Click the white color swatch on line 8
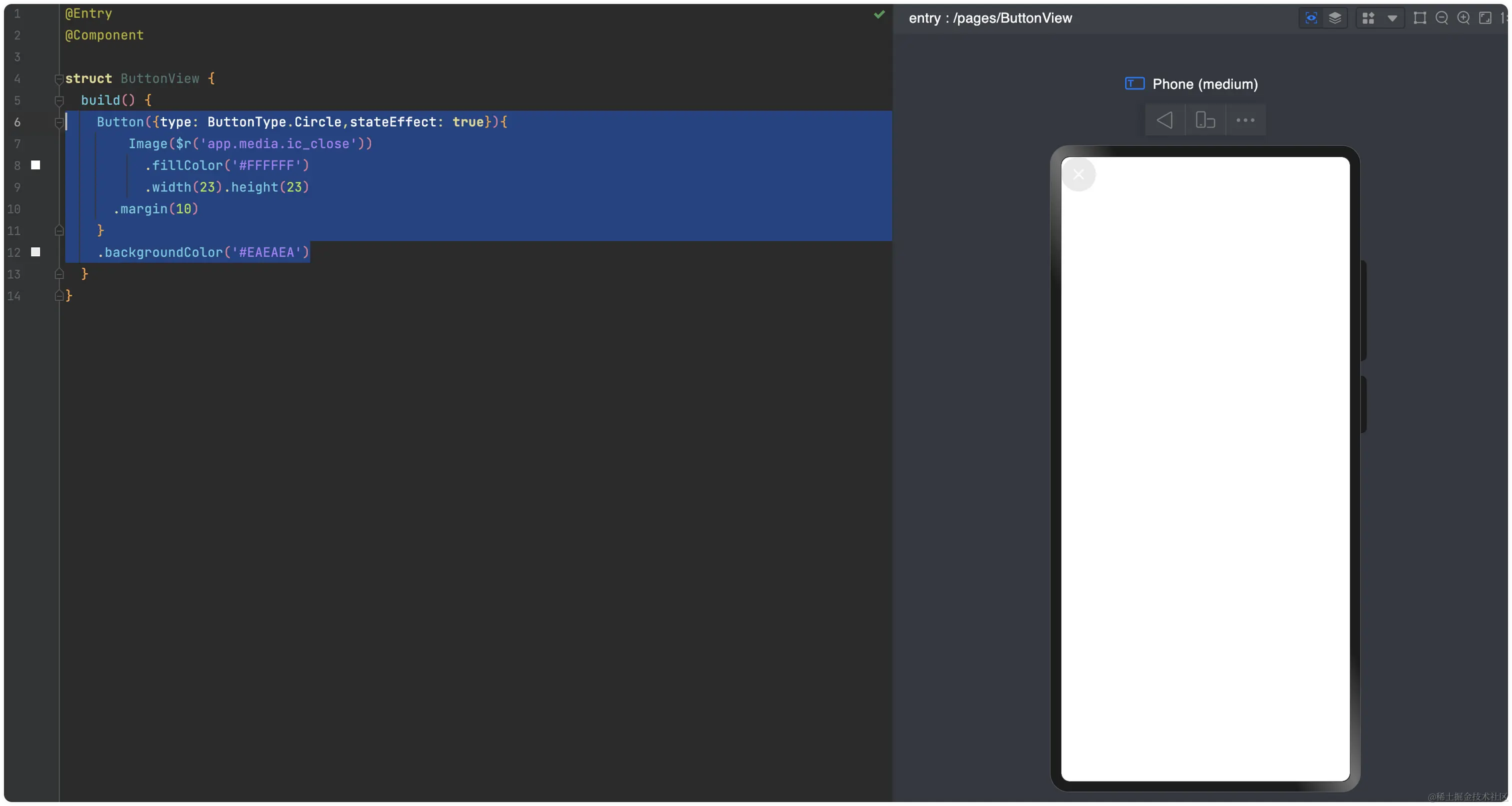1512x806 pixels. click(36, 165)
